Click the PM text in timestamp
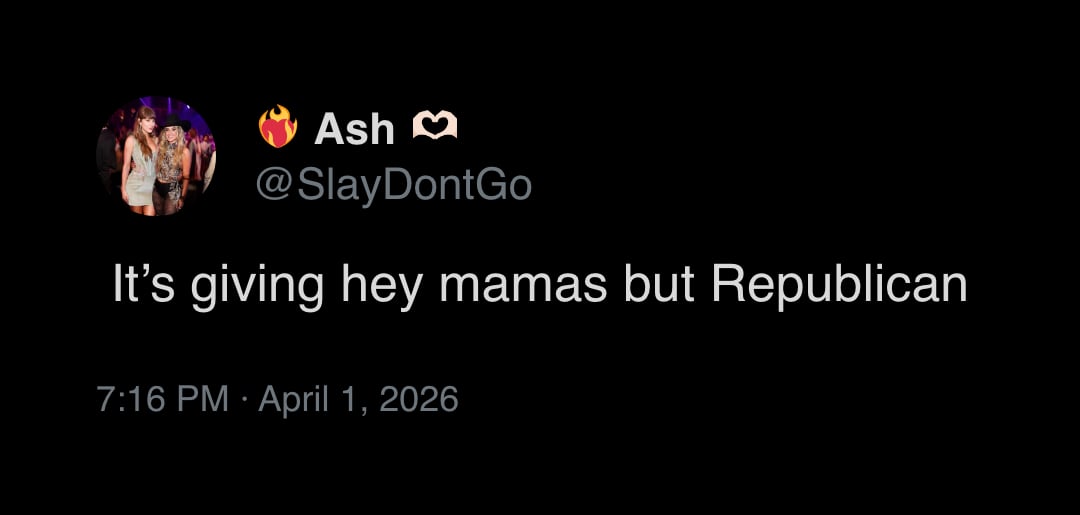This screenshot has width=1080, height=515. [x=203, y=400]
